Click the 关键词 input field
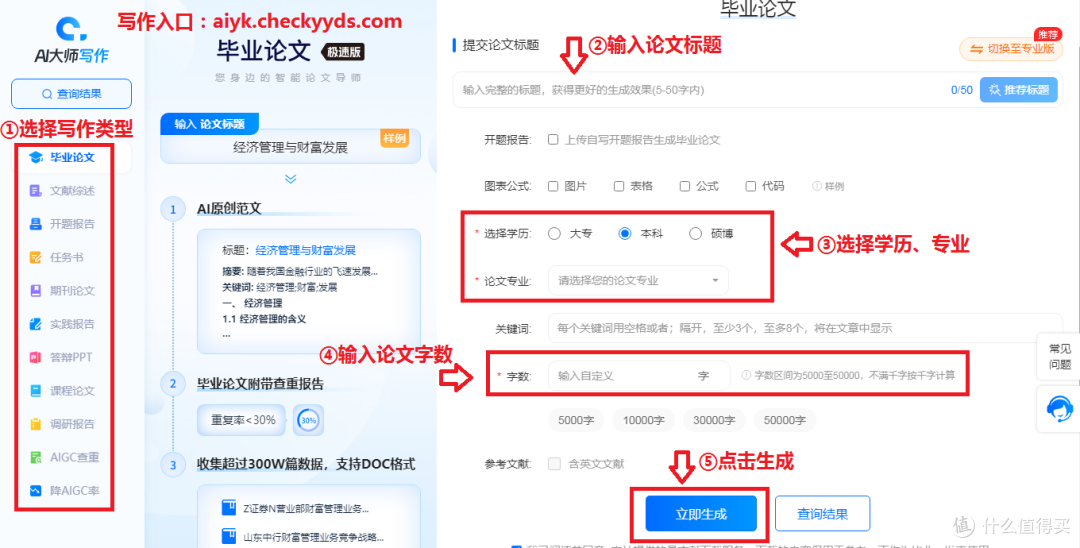 pos(805,328)
